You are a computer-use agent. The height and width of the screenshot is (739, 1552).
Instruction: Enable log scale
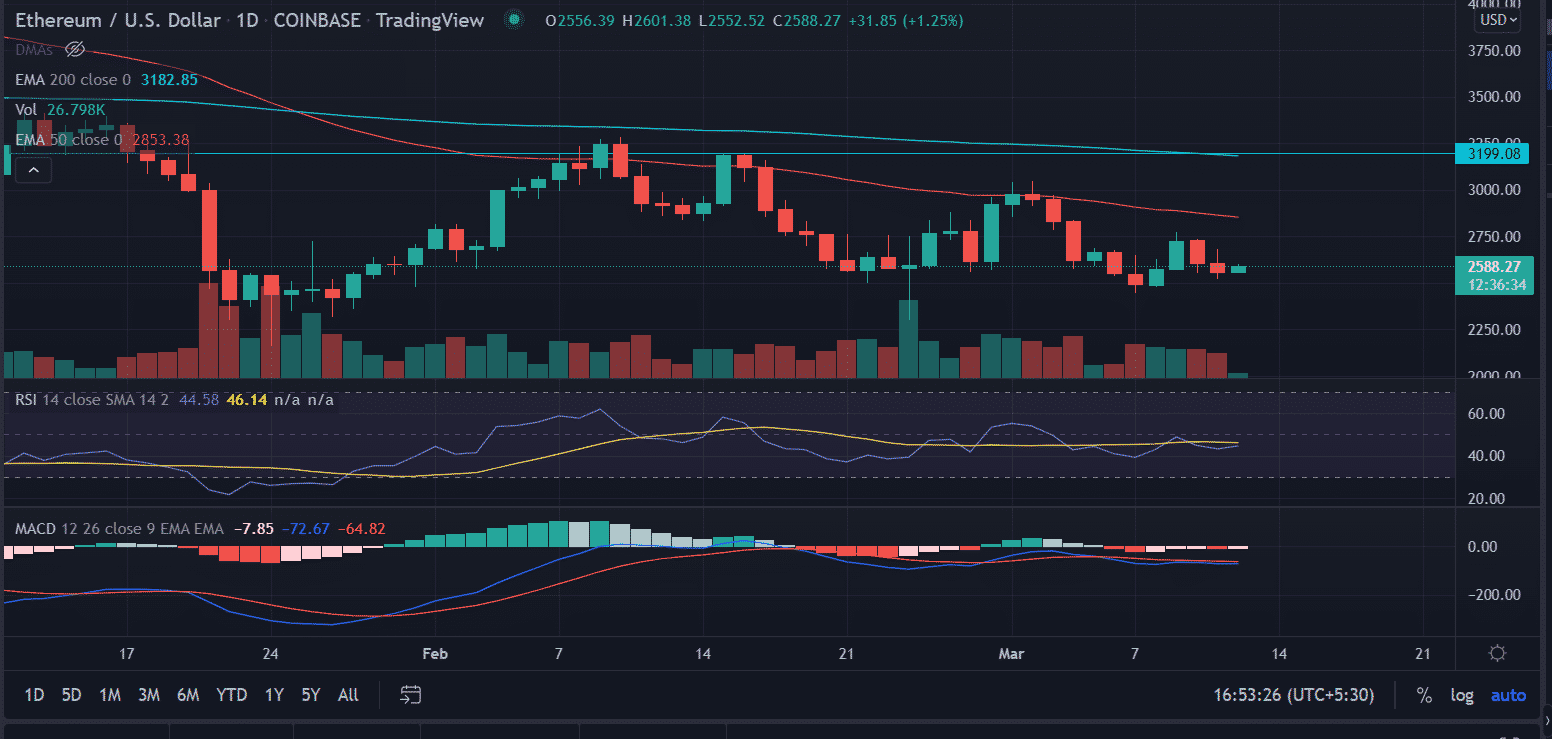[1462, 695]
